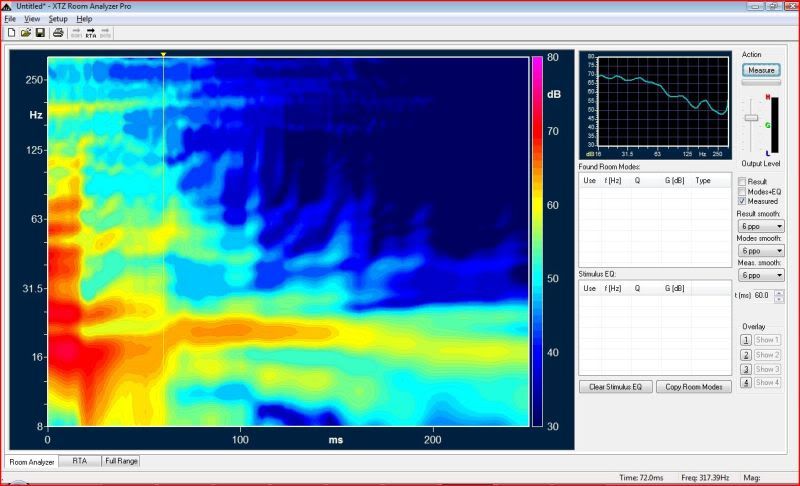This screenshot has width=800, height=486.
Task: Click the Open file folder icon
Action: coord(25,33)
